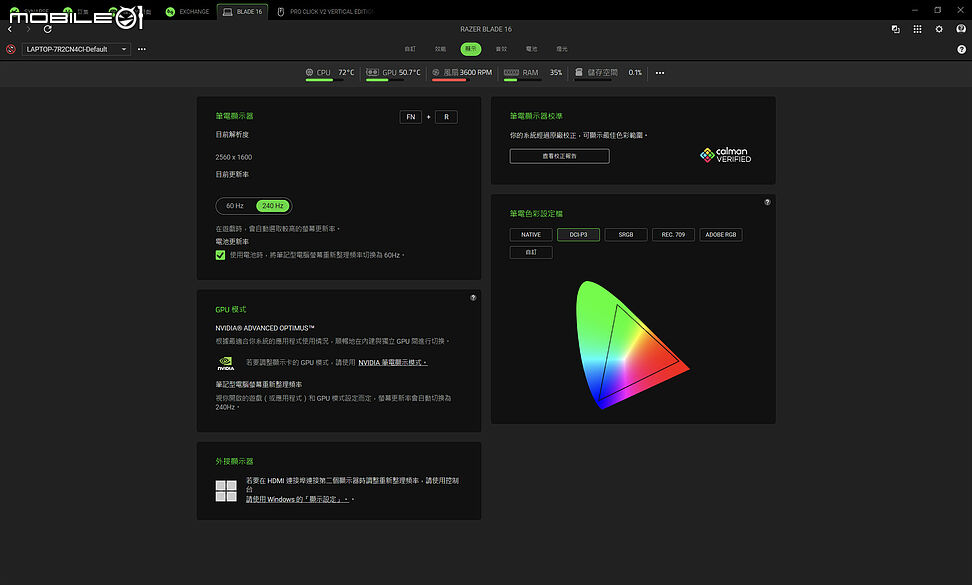Select NATIVE color profile

coord(531,235)
